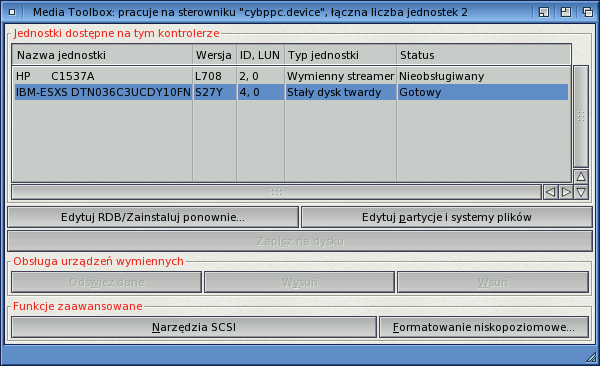
Task: Click the window resize gadget in bottom corner
Action: pyautogui.click(x=591, y=357)
